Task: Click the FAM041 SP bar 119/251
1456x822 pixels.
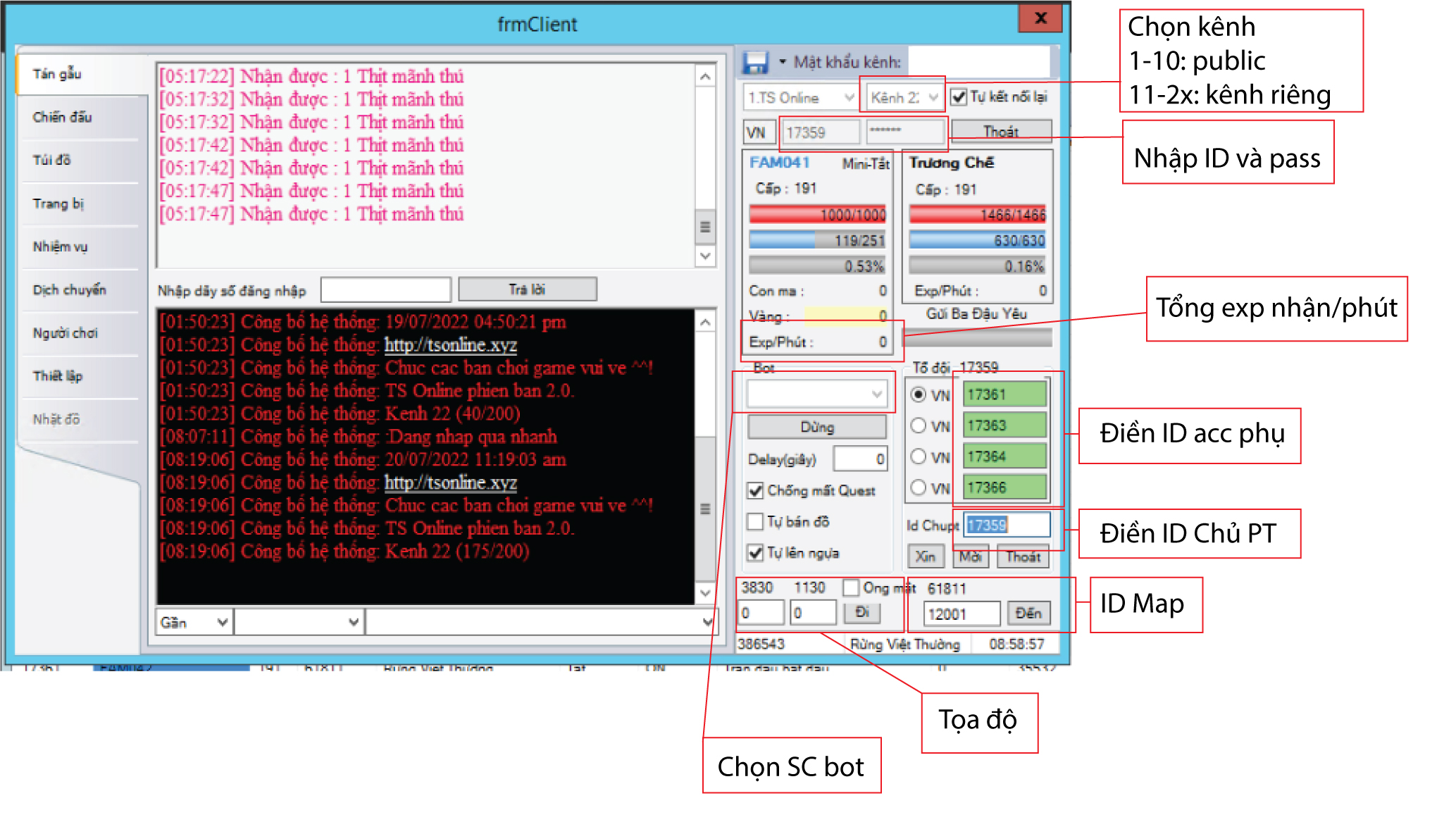Action: point(817,240)
